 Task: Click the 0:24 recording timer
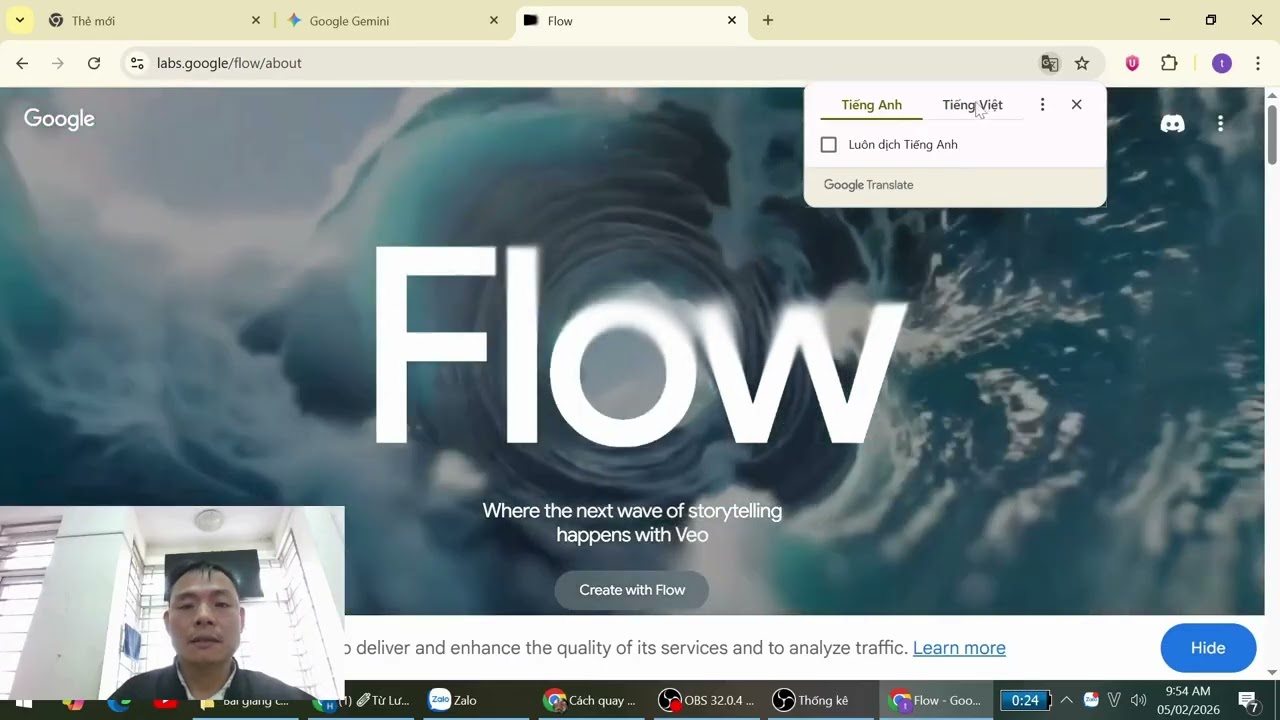coord(1025,700)
